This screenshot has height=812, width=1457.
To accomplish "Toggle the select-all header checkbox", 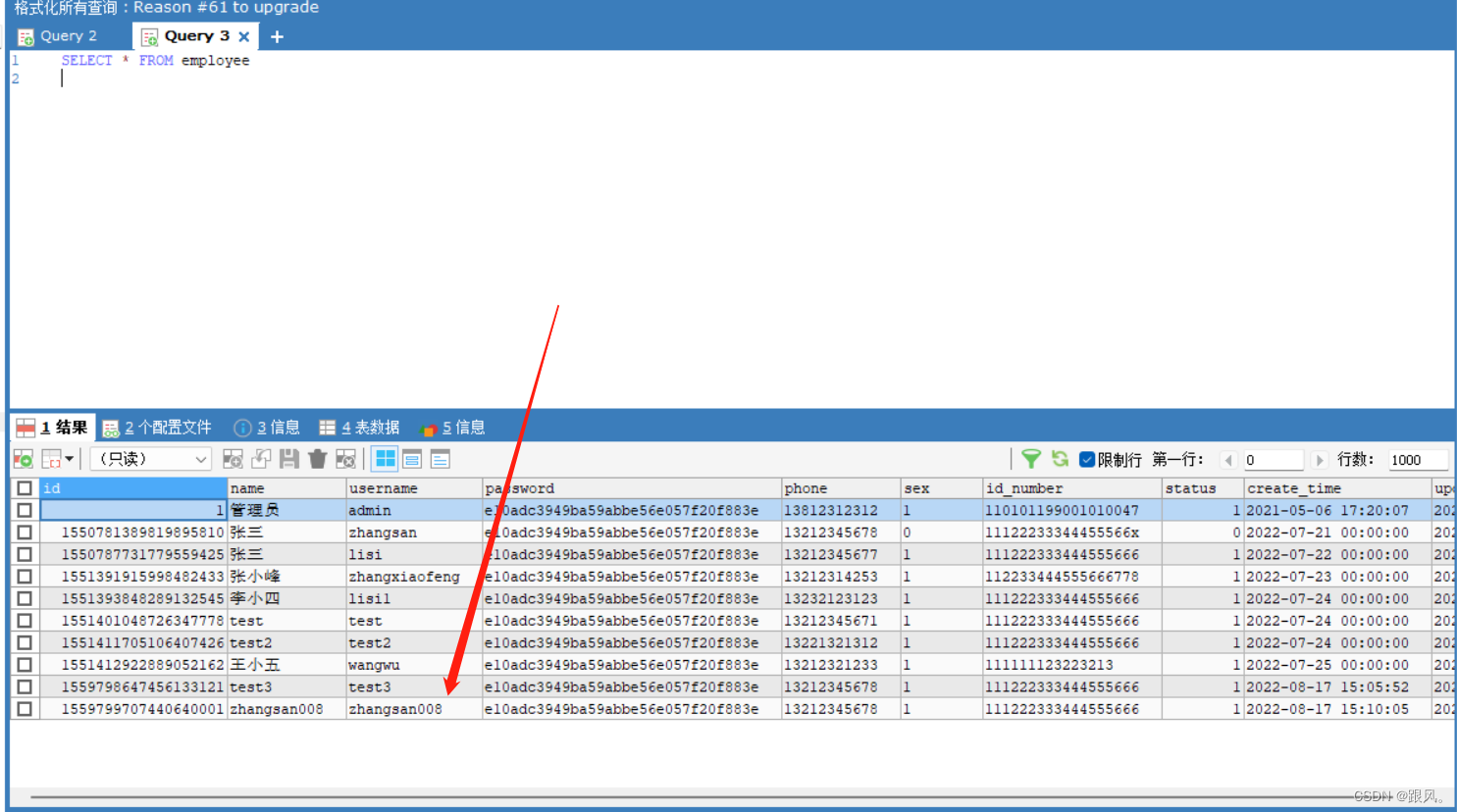I will 25,487.
